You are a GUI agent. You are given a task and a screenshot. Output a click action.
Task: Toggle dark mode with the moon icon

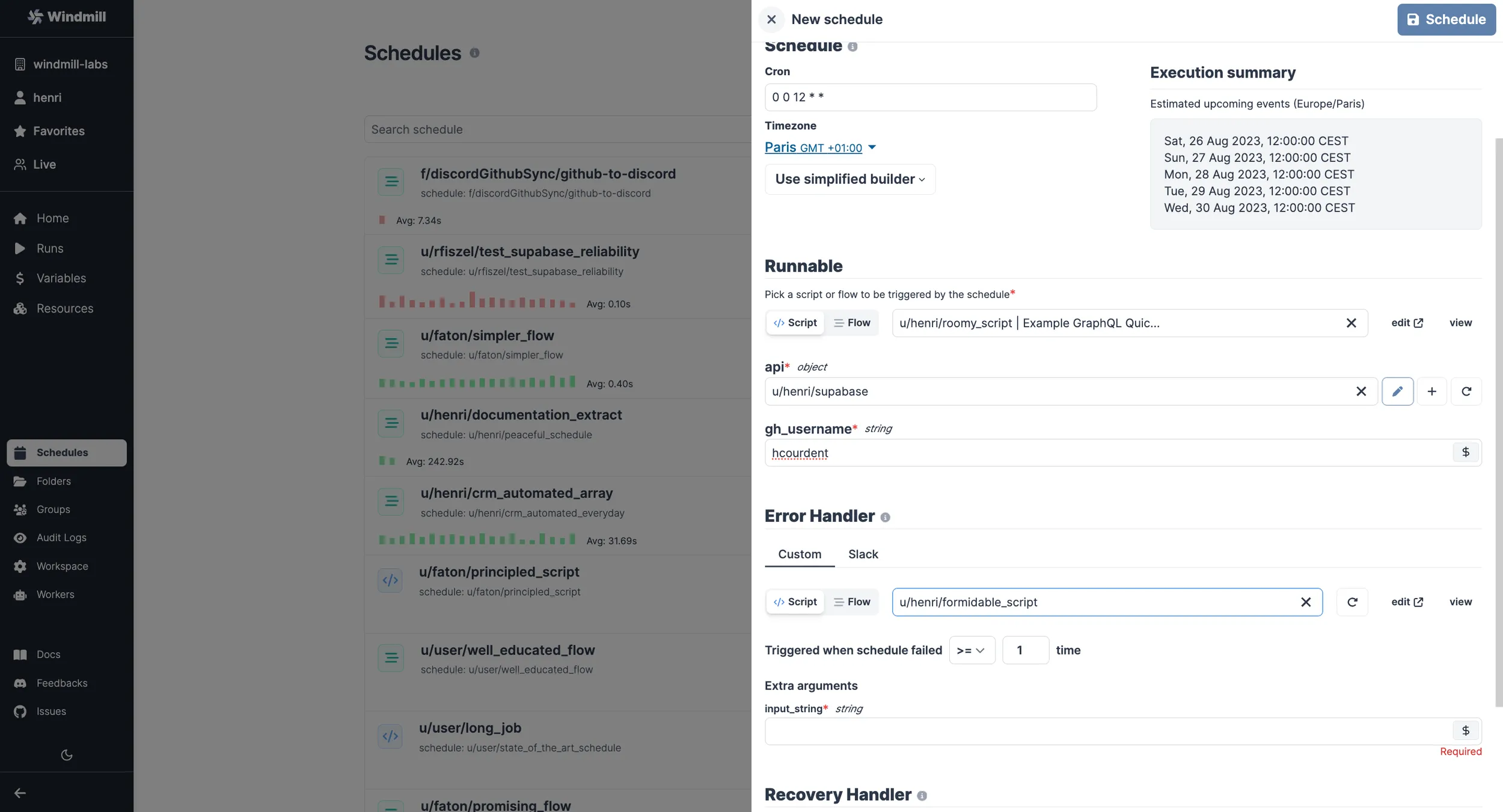tap(67, 755)
